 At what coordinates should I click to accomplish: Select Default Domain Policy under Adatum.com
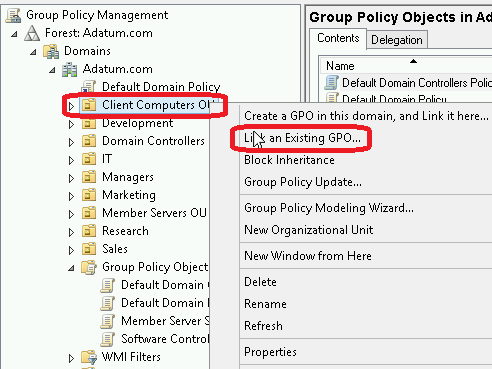tap(161, 87)
